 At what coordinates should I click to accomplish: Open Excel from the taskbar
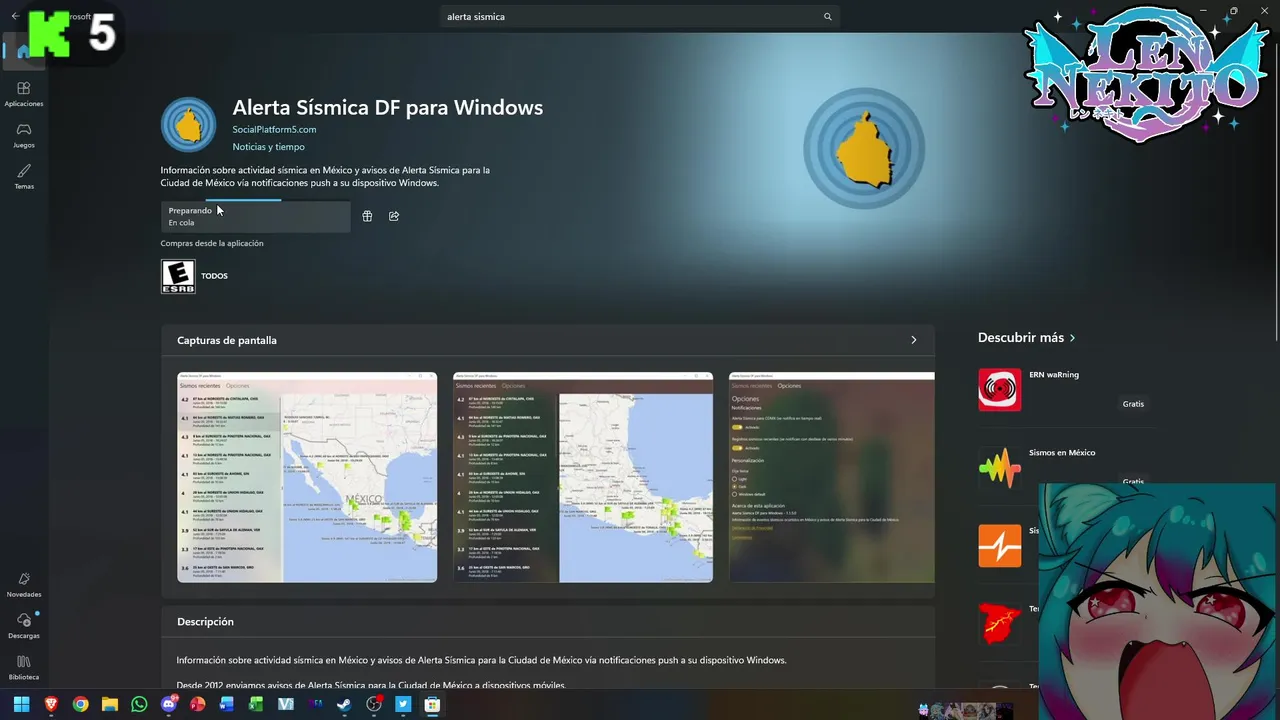coord(256,704)
